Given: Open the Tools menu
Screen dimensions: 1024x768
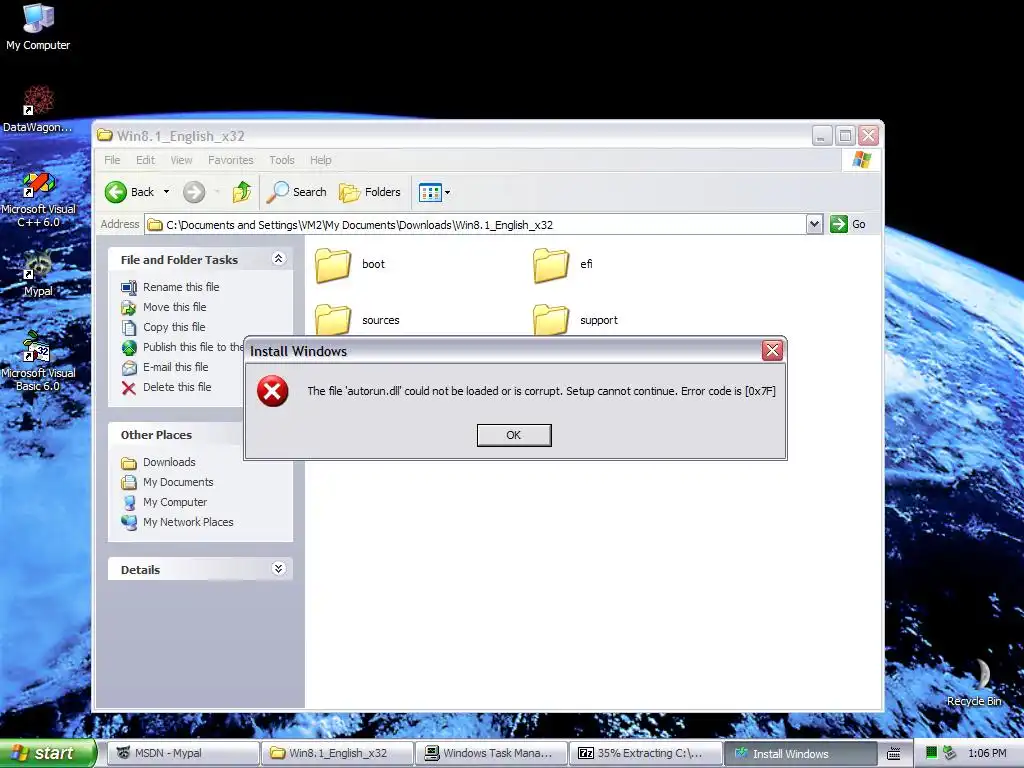Looking at the screenshot, I should (x=281, y=160).
